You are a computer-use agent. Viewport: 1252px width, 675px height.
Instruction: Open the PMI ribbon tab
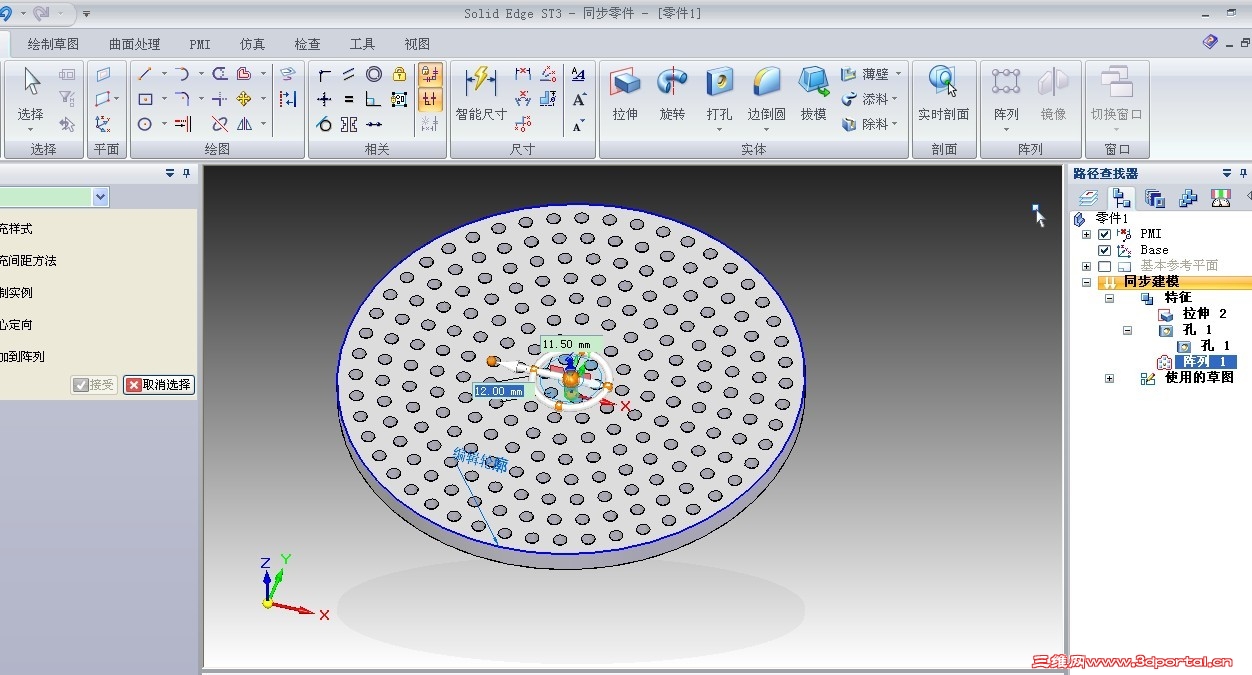click(x=200, y=44)
